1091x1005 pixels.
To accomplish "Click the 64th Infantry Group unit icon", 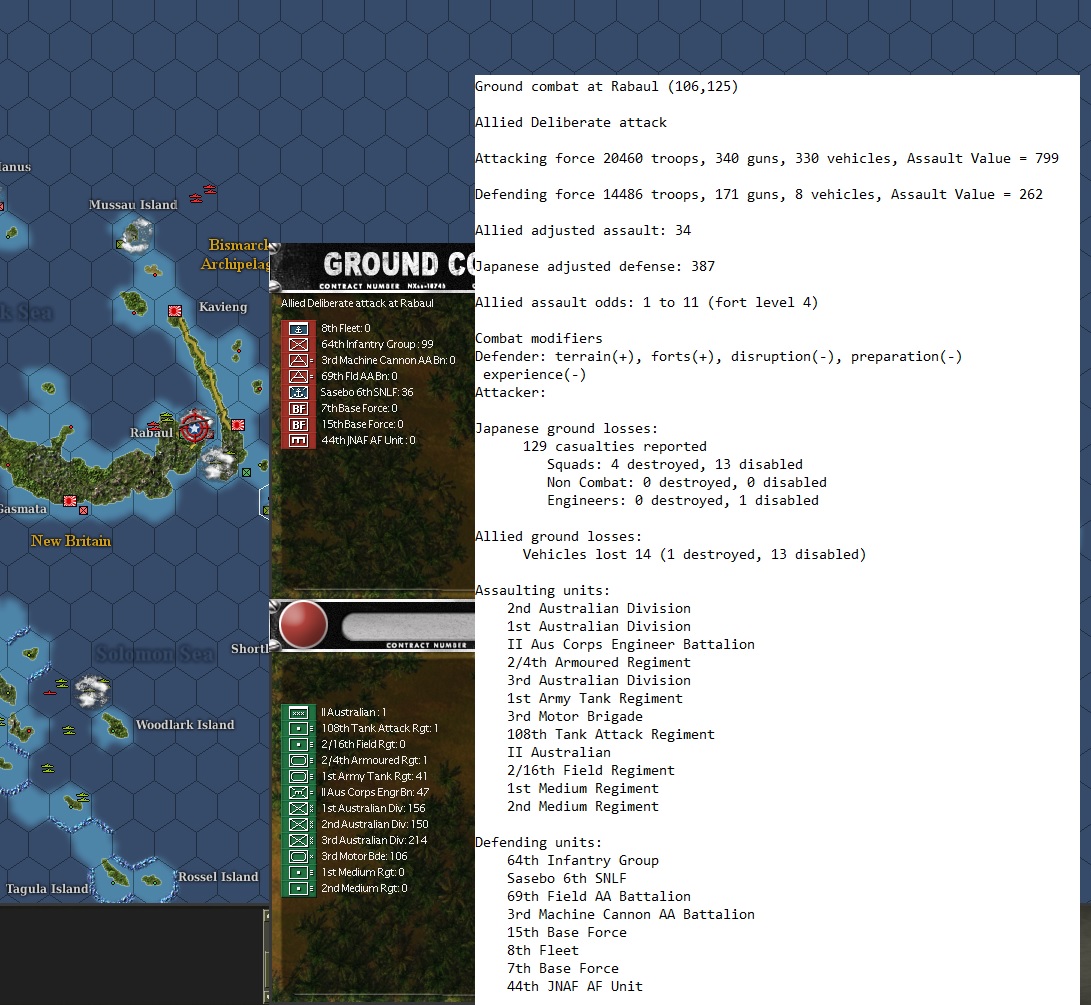I will [298, 345].
